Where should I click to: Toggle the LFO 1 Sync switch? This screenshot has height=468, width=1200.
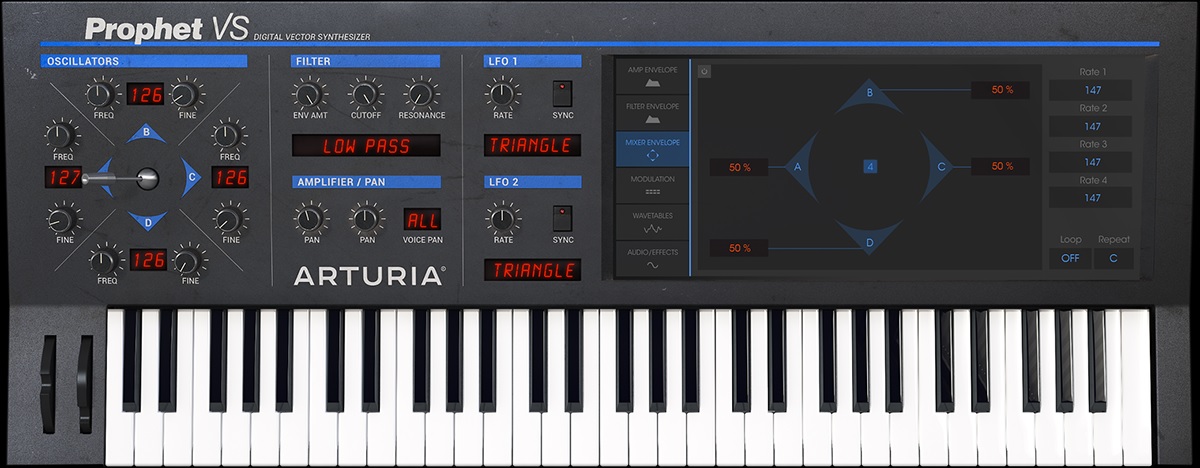[x=562, y=95]
